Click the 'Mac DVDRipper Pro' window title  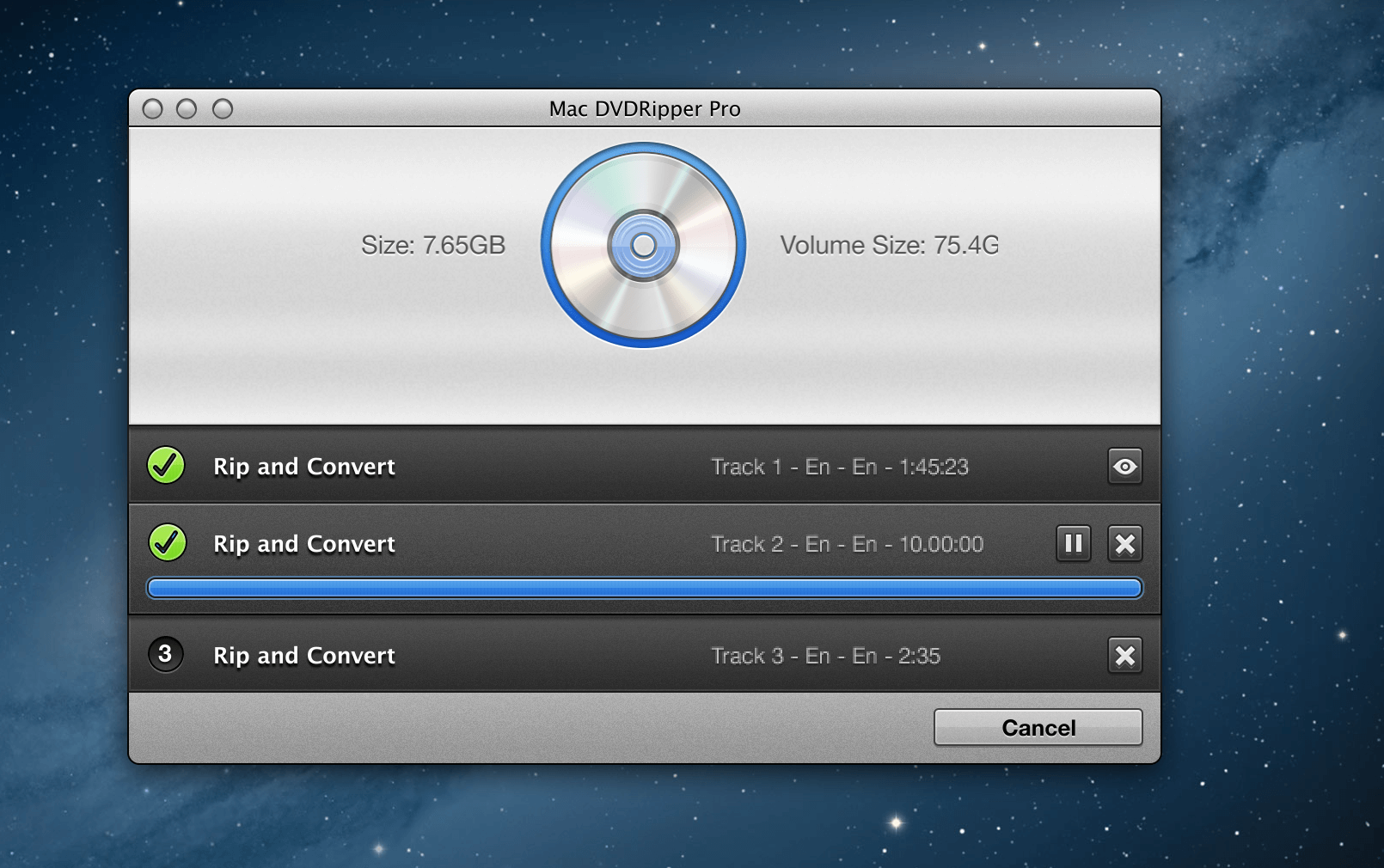(645, 109)
